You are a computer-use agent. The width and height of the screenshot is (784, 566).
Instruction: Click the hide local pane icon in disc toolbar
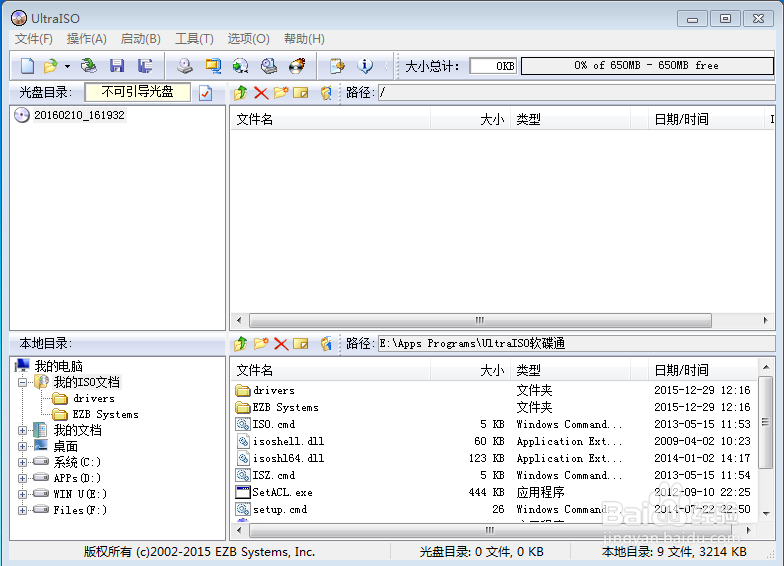pyautogui.click(x=326, y=92)
